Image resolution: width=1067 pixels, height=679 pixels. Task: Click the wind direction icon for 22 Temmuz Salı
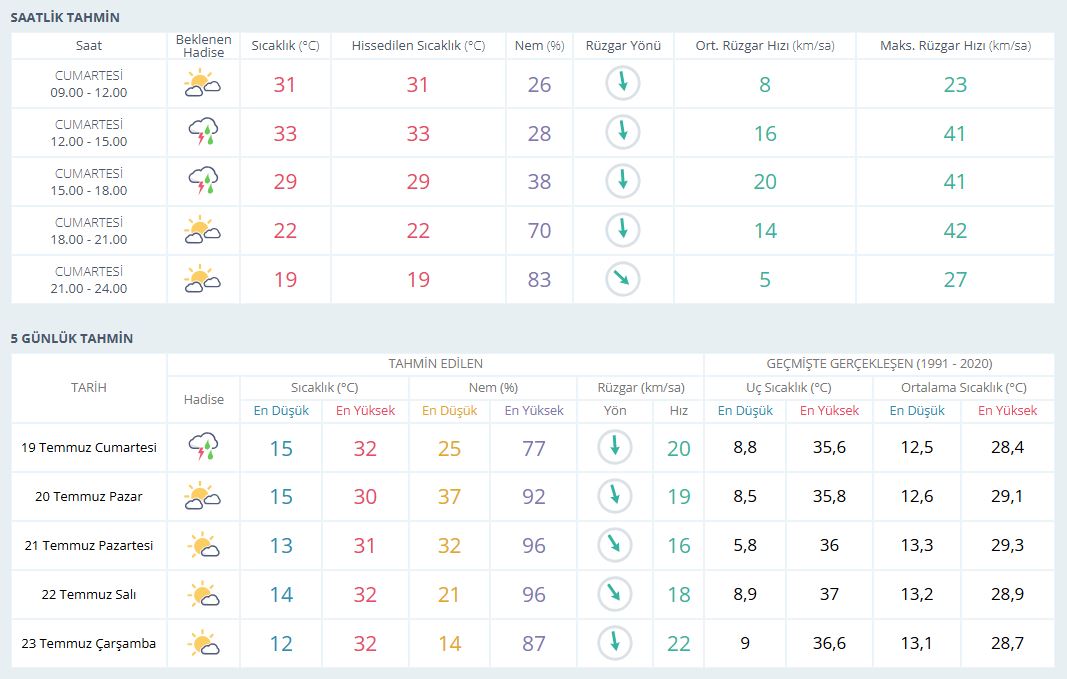point(614,595)
